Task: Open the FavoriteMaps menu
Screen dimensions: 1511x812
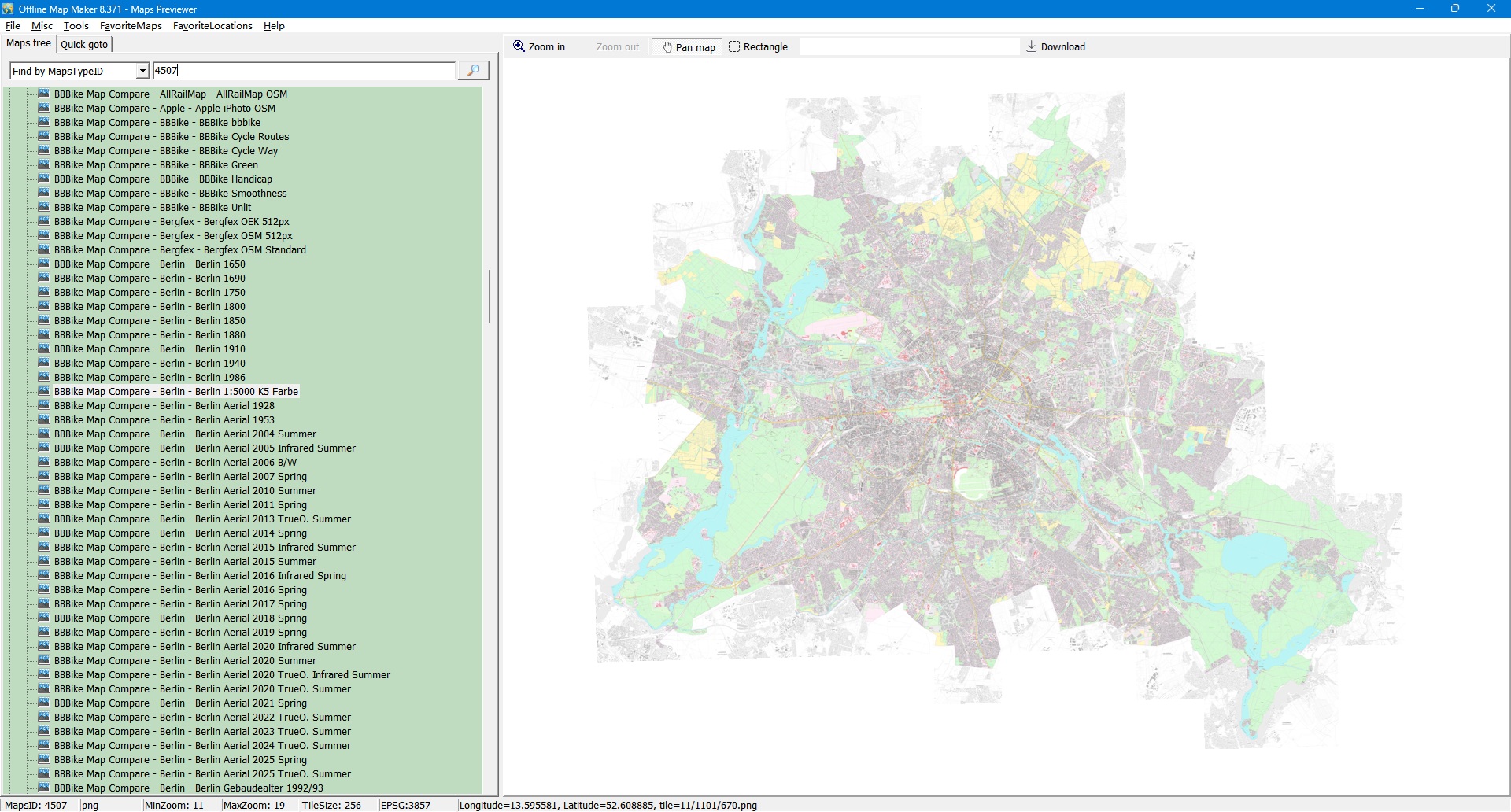Action: click(131, 26)
